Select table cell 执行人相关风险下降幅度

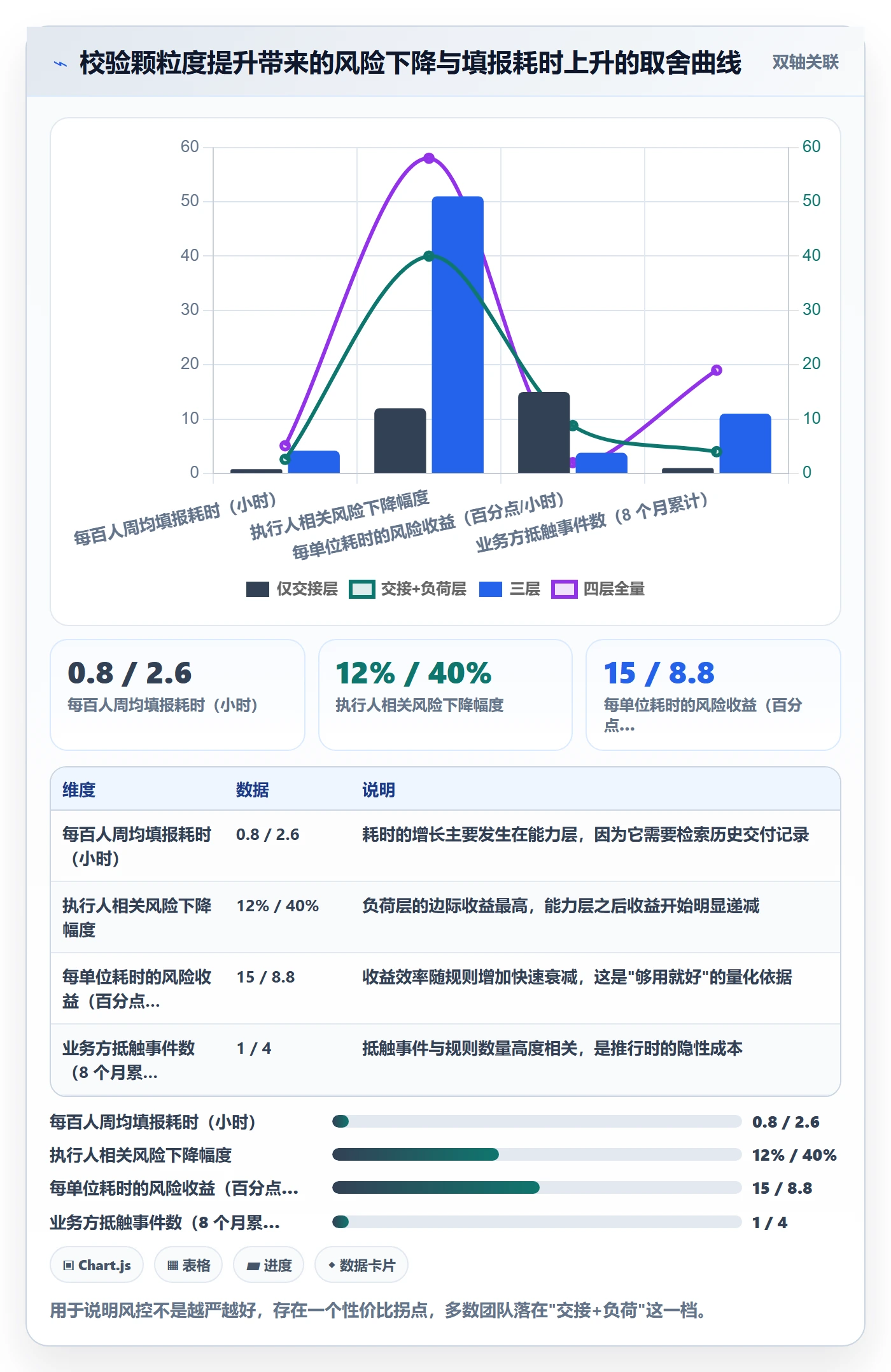click(137, 918)
